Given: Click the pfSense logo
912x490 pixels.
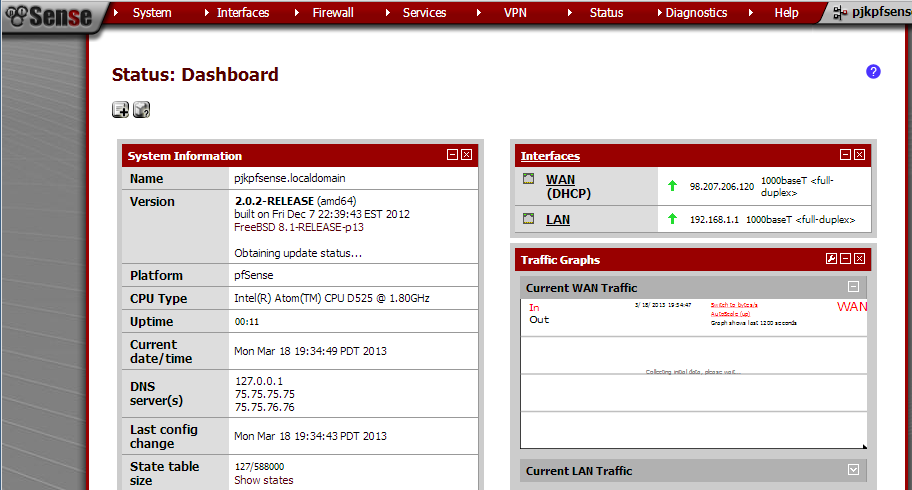Looking at the screenshot, I should 51,15.
